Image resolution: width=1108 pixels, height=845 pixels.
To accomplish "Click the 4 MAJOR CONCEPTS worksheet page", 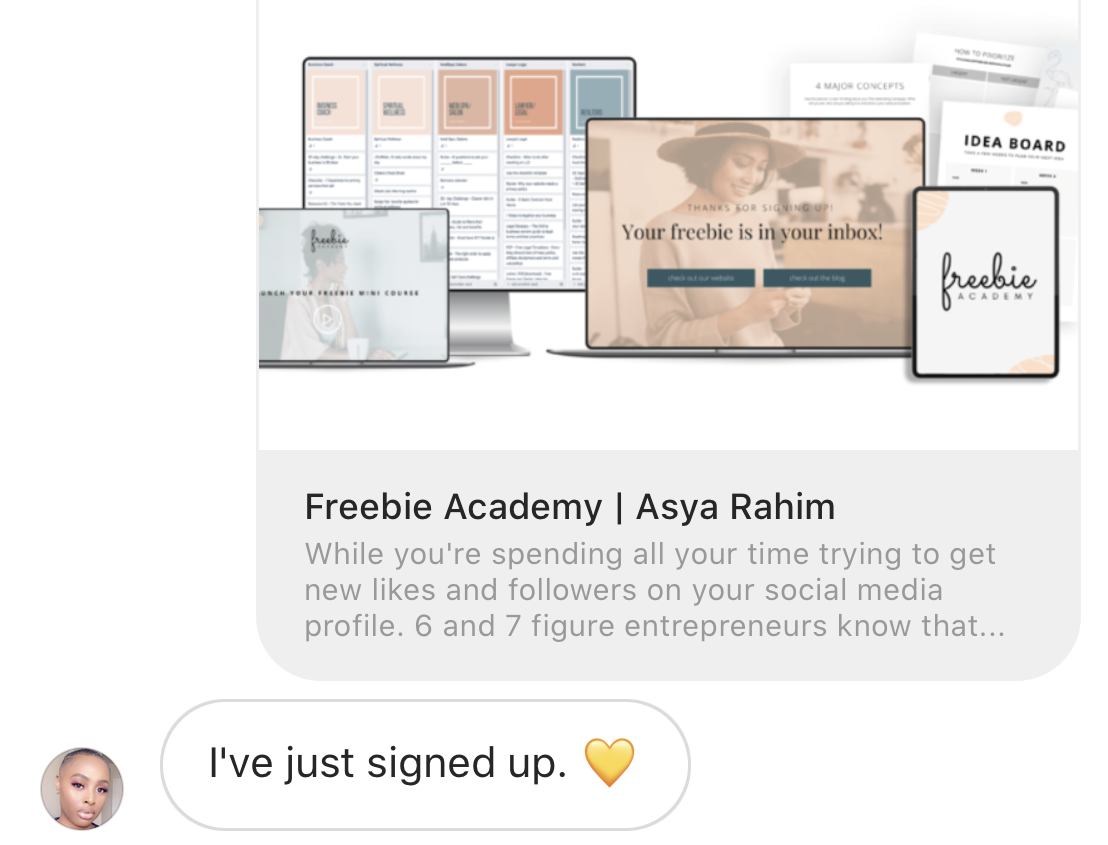I will point(859,92).
